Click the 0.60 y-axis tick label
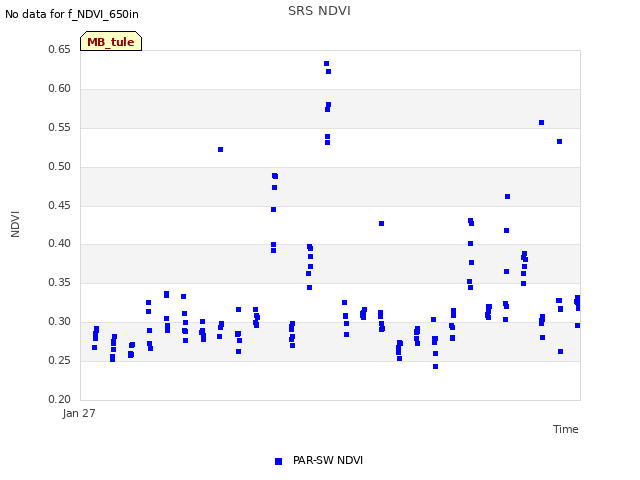 (x=59, y=89)
